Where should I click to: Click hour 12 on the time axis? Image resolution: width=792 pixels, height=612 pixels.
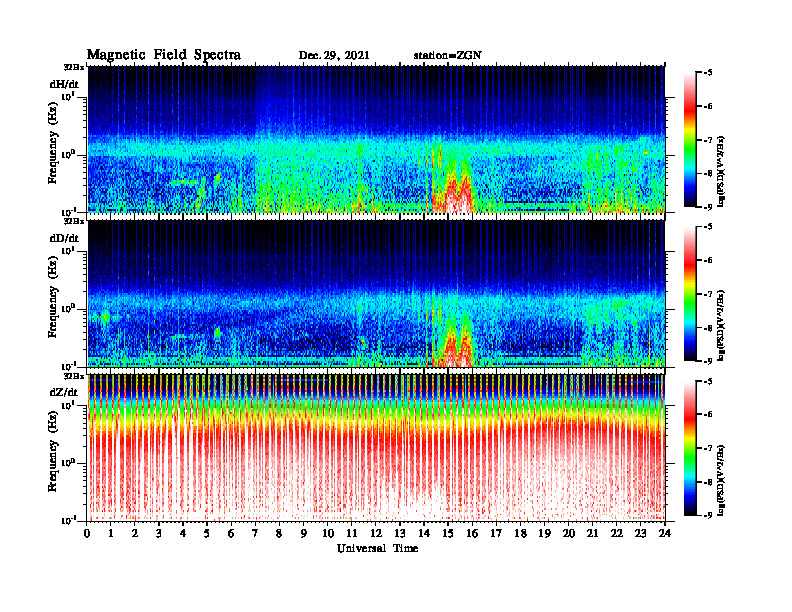coord(376,534)
